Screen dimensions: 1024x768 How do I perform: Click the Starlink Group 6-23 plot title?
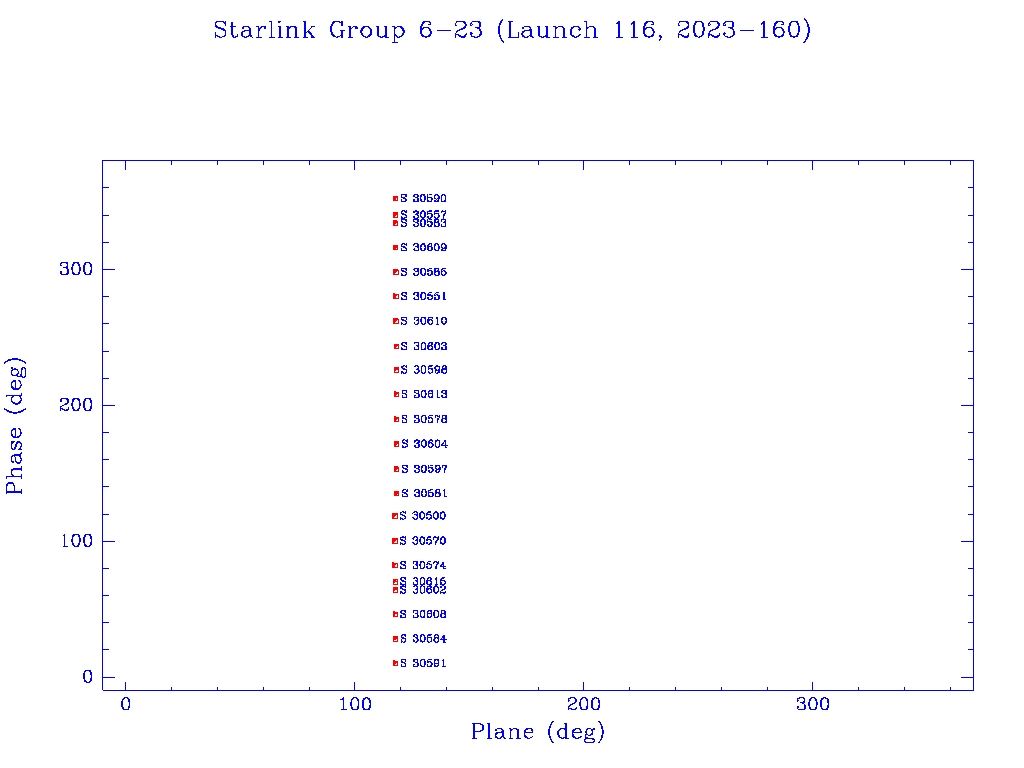click(x=512, y=30)
